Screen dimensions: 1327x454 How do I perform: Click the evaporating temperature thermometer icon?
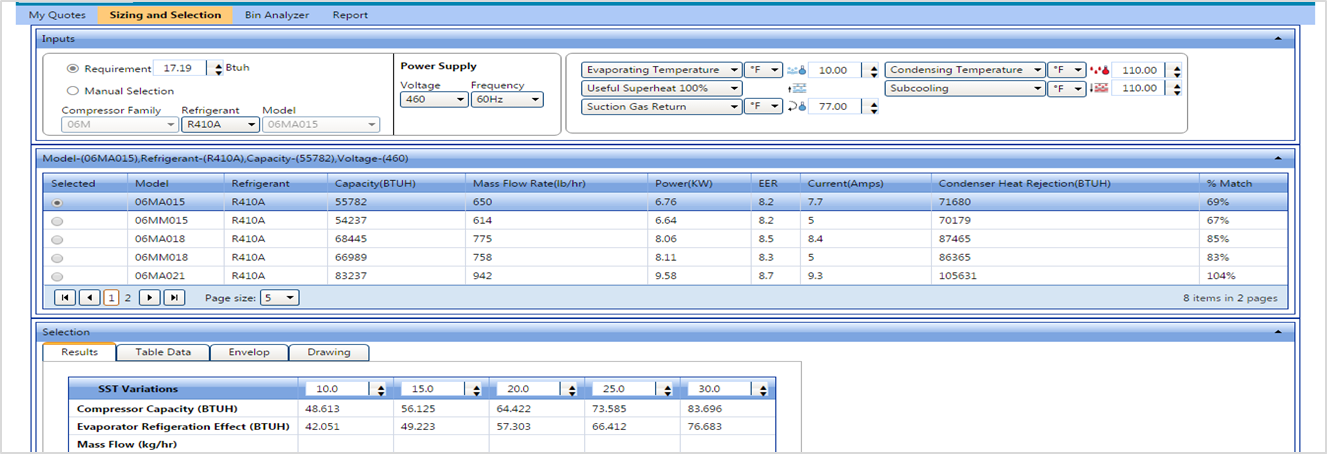point(796,70)
